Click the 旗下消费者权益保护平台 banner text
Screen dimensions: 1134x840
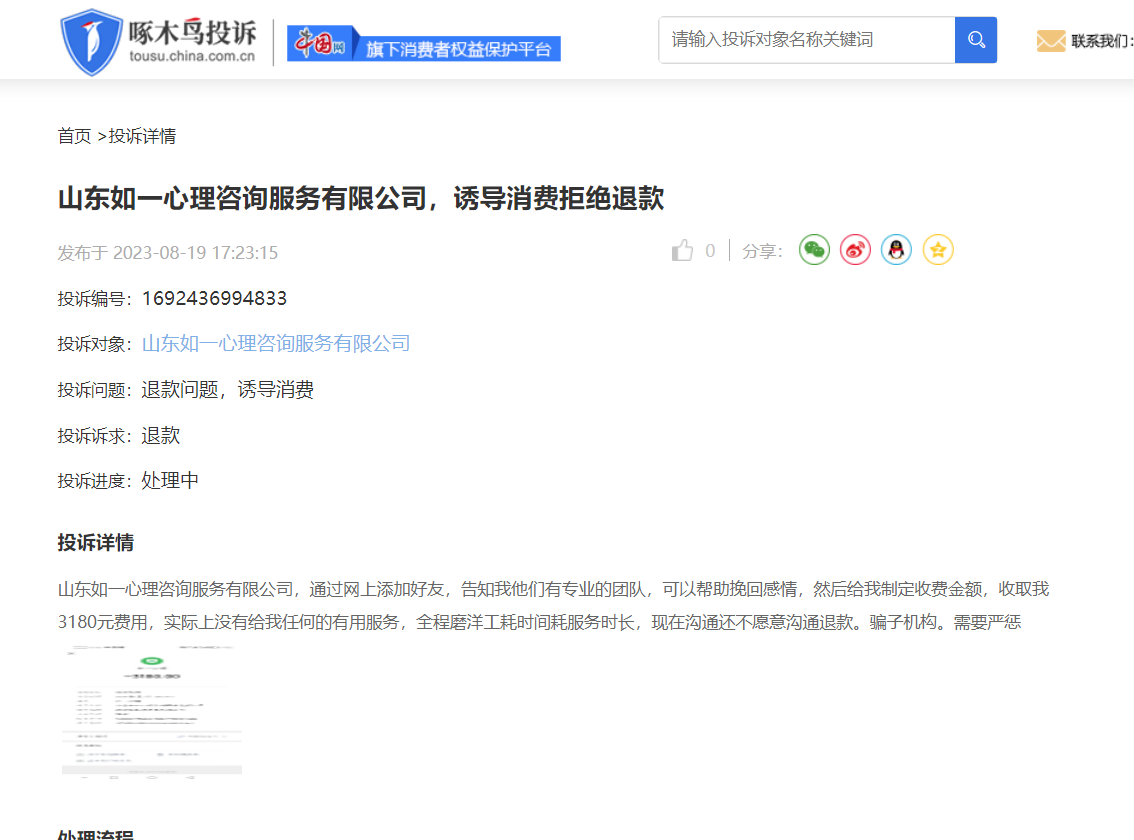point(459,49)
